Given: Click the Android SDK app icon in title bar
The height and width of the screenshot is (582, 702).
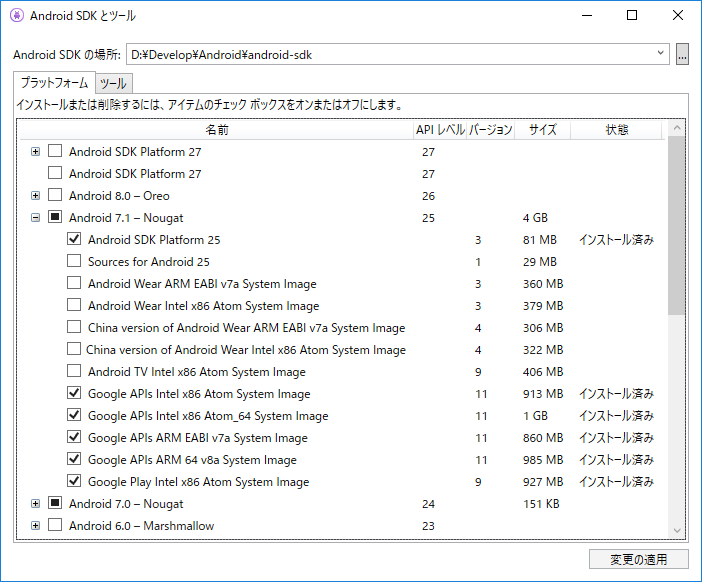Looking at the screenshot, I should click(x=17, y=16).
